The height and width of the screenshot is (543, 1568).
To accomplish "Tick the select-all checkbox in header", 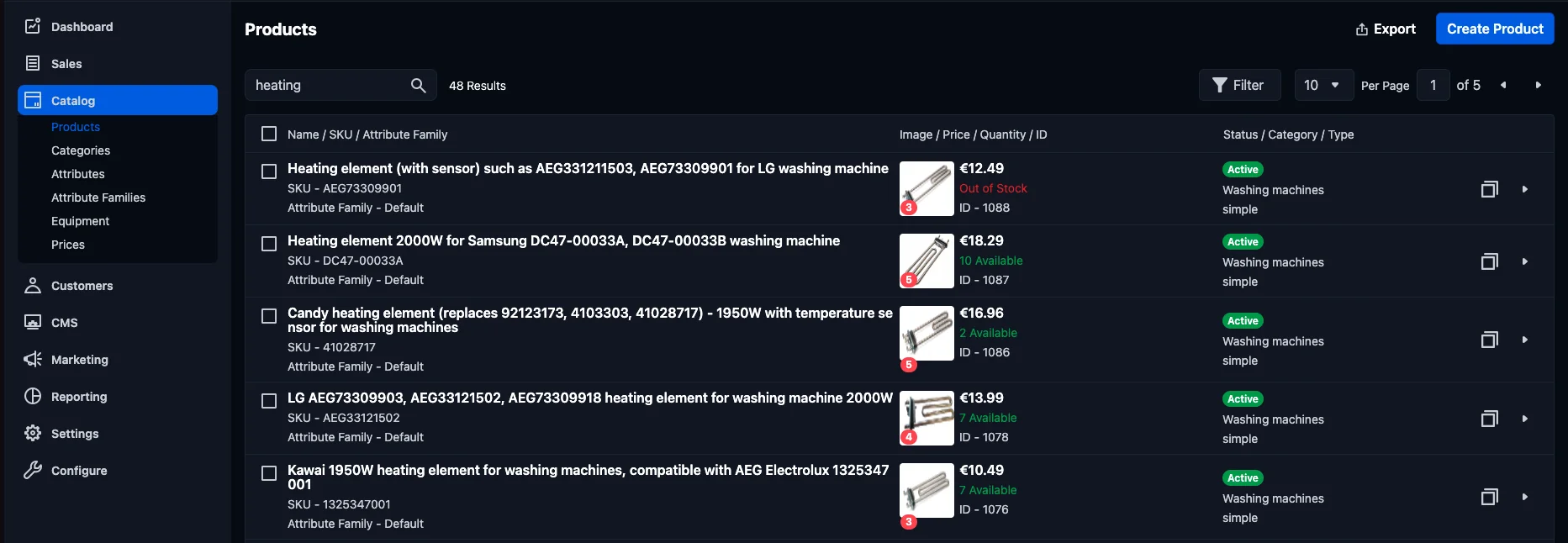I will coord(269,134).
